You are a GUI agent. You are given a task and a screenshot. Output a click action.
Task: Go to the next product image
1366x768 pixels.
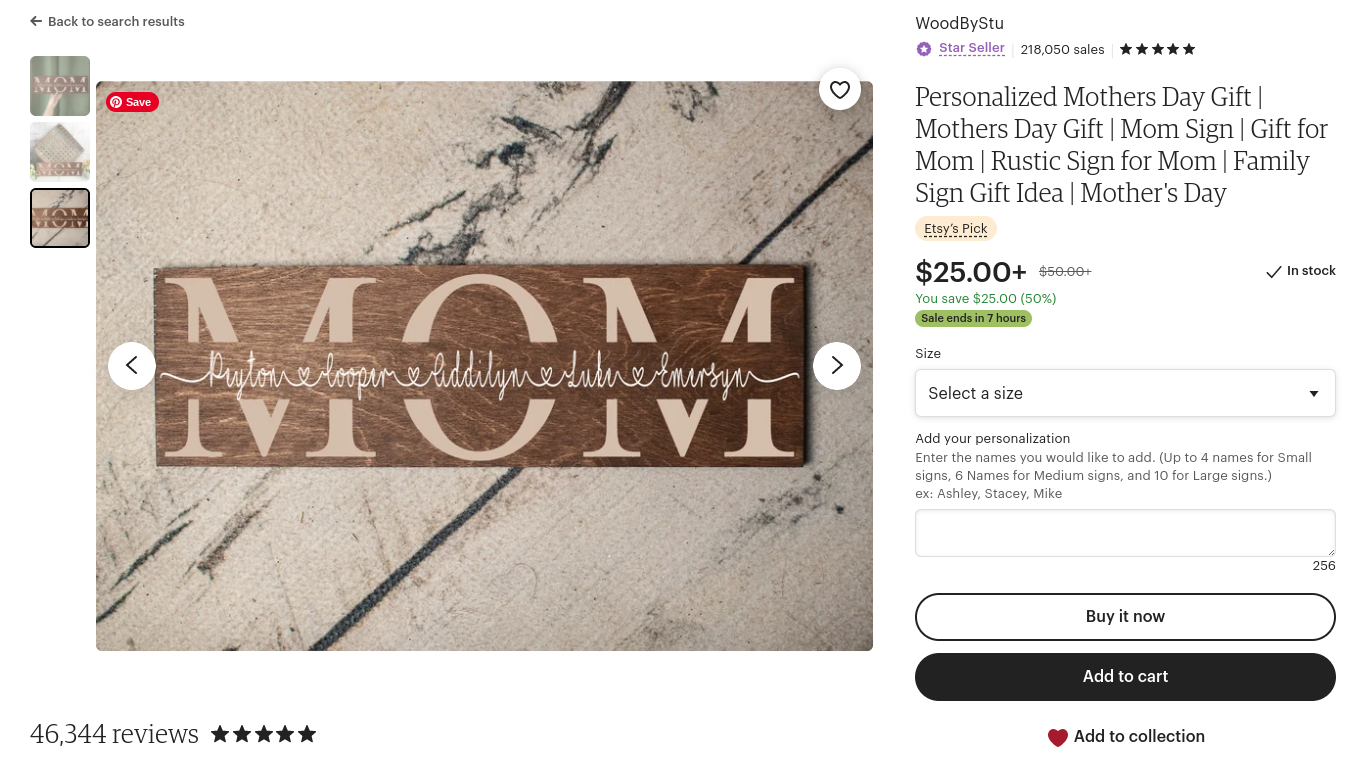click(836, 365)
